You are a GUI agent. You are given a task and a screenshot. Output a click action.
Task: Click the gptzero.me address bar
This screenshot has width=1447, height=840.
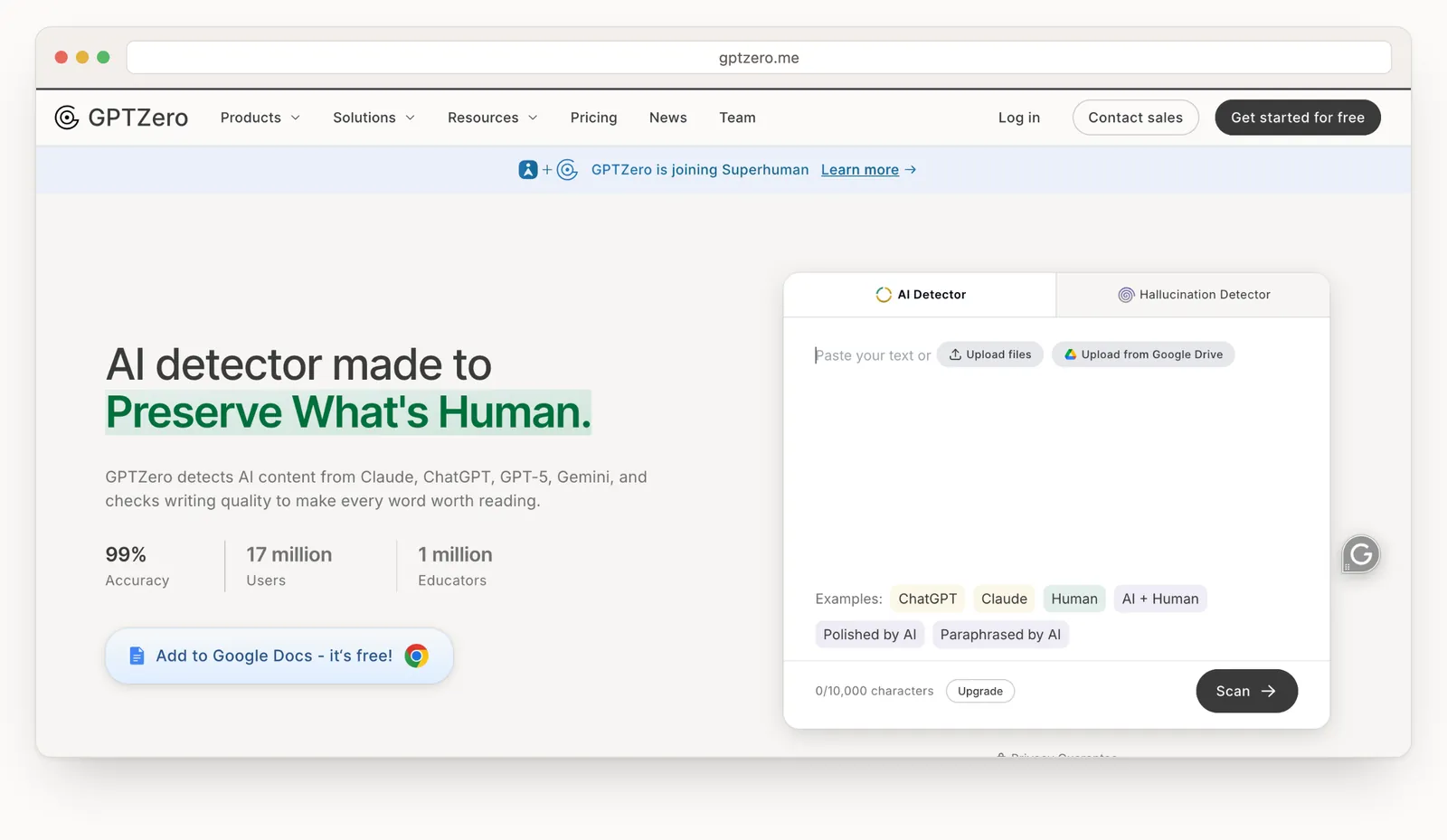tap(759, 58)
